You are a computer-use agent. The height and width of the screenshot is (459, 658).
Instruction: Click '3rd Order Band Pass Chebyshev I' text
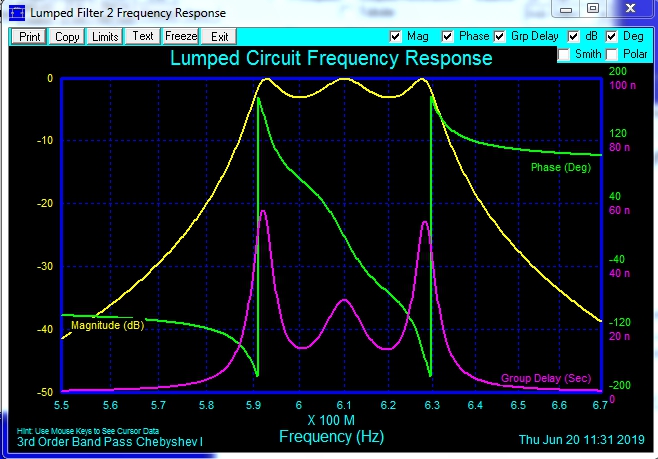pyautogui.click(x=110, y=442)
